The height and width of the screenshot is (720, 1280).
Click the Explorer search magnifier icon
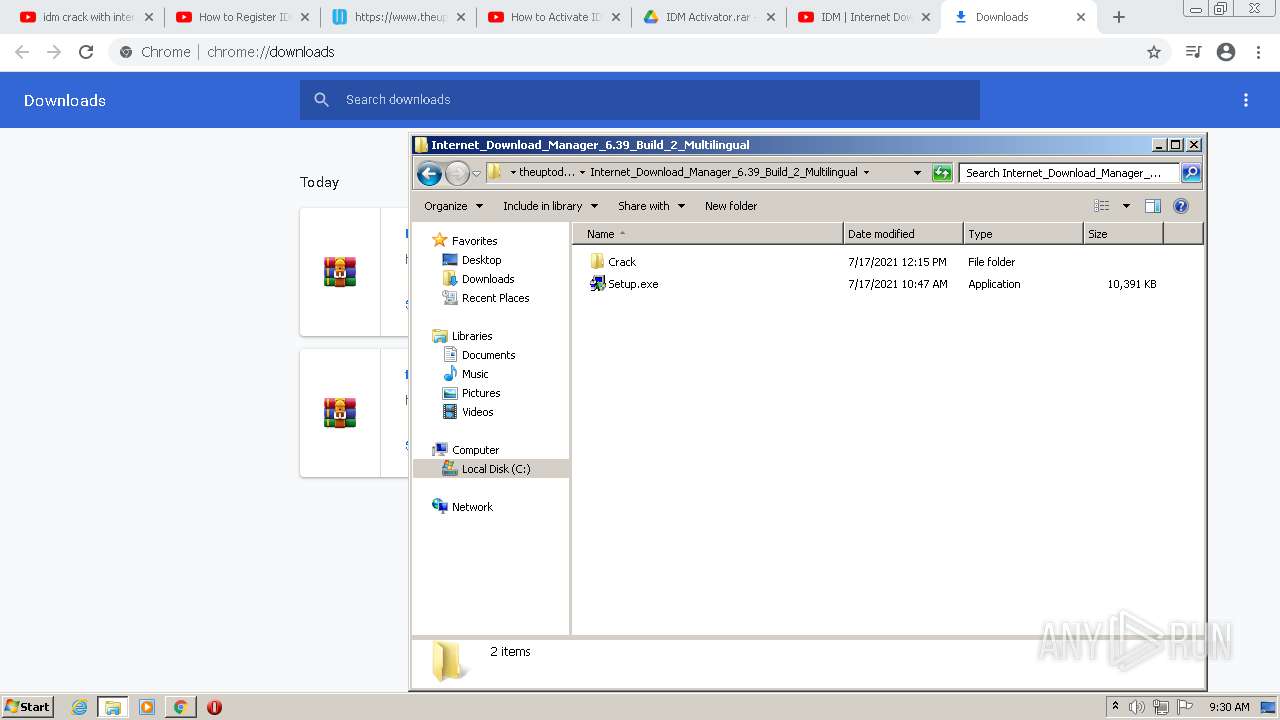[x=1191, y=173]
